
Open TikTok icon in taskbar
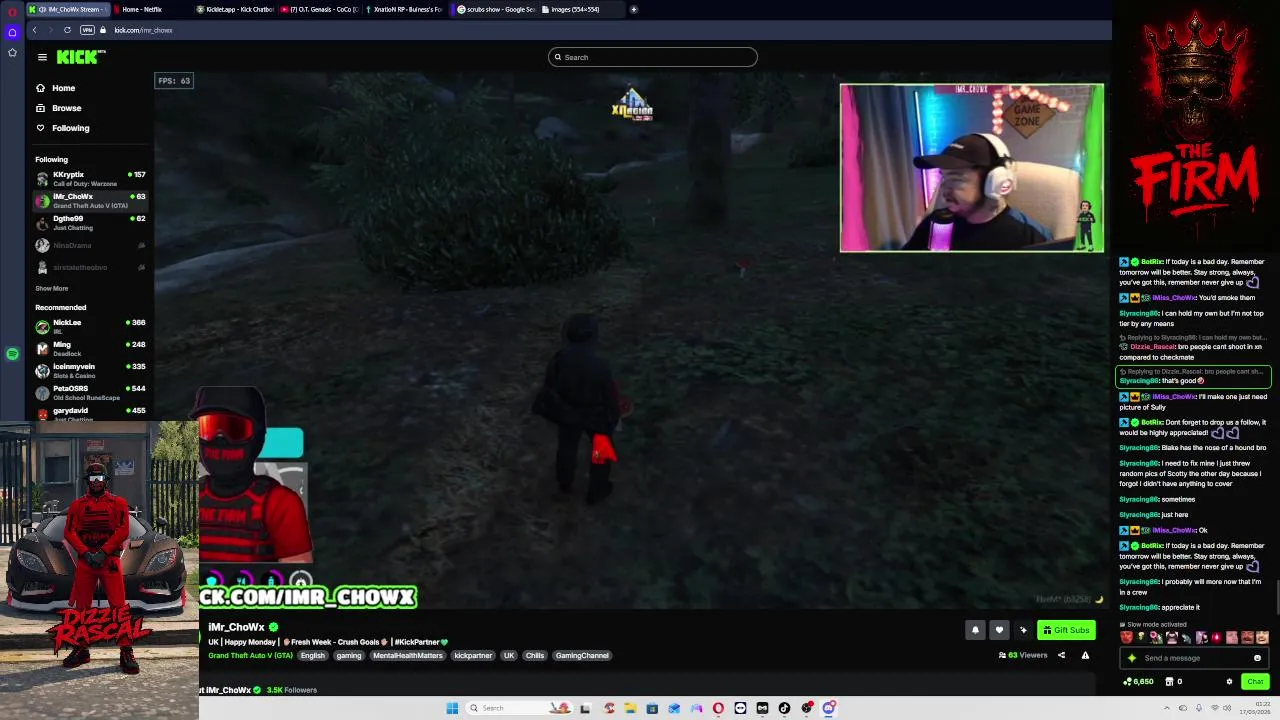784,708
